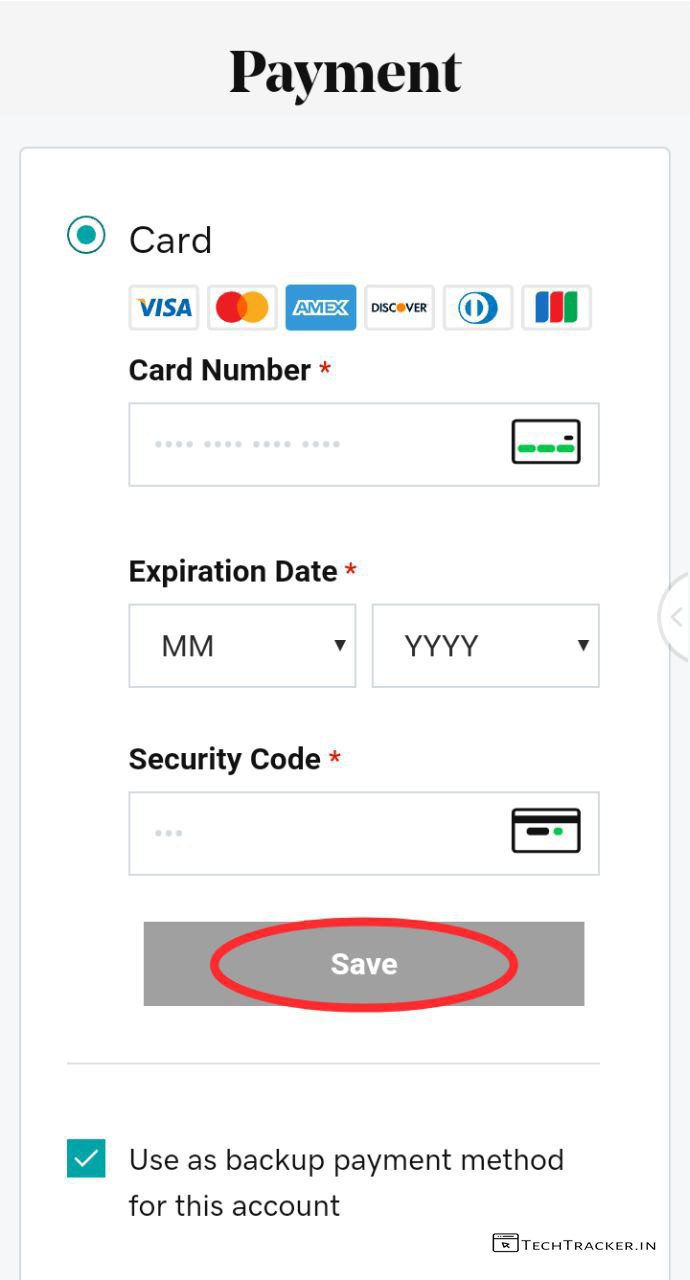Click the Mastercard logo icon
This screenshot has width=690, height=1280.
[242, 308]
